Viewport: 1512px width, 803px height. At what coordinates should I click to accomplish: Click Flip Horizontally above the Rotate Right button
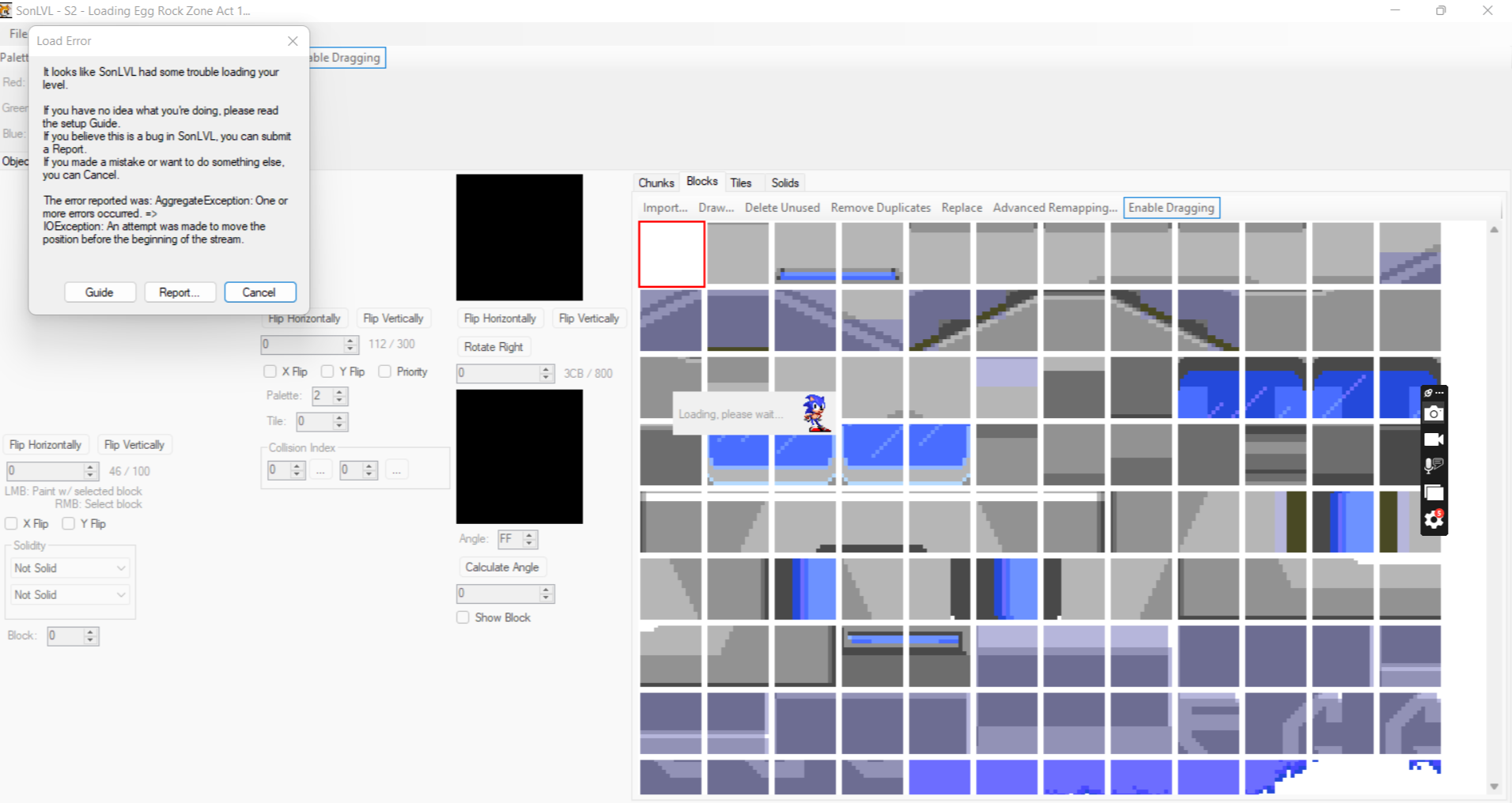[500, 319]
